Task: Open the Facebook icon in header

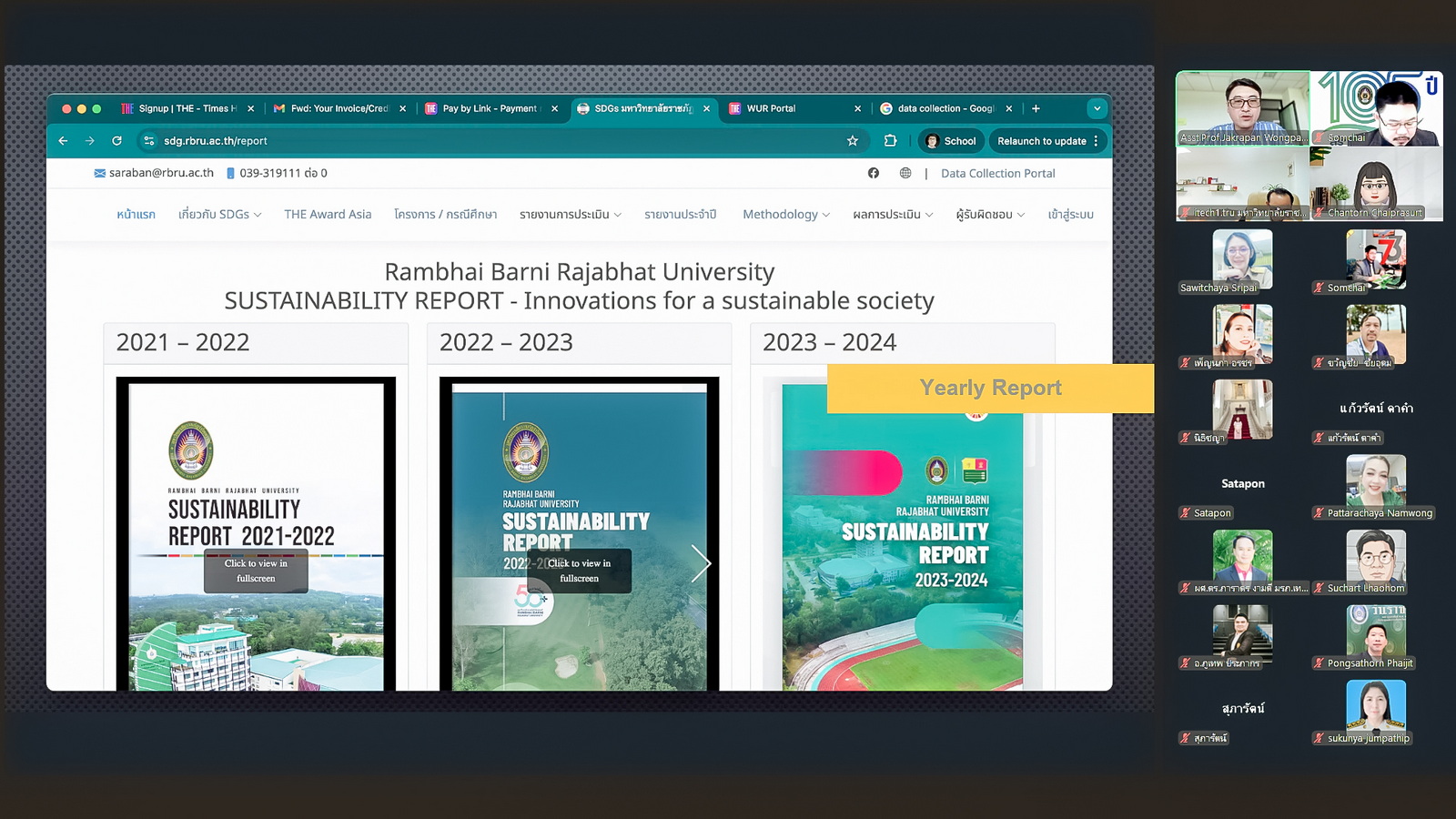Action: click(874, 173)
